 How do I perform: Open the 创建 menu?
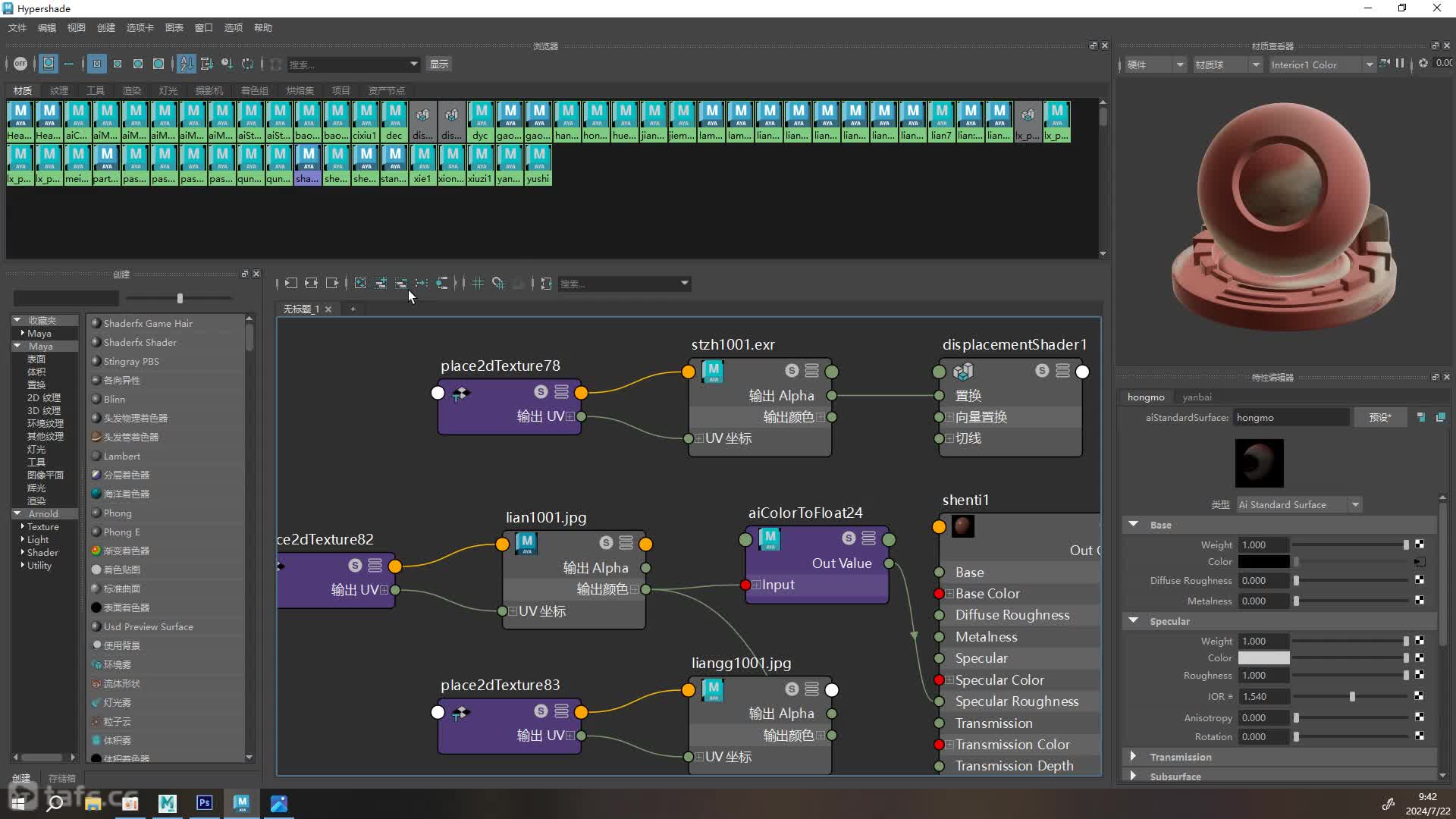coord(106,27)
